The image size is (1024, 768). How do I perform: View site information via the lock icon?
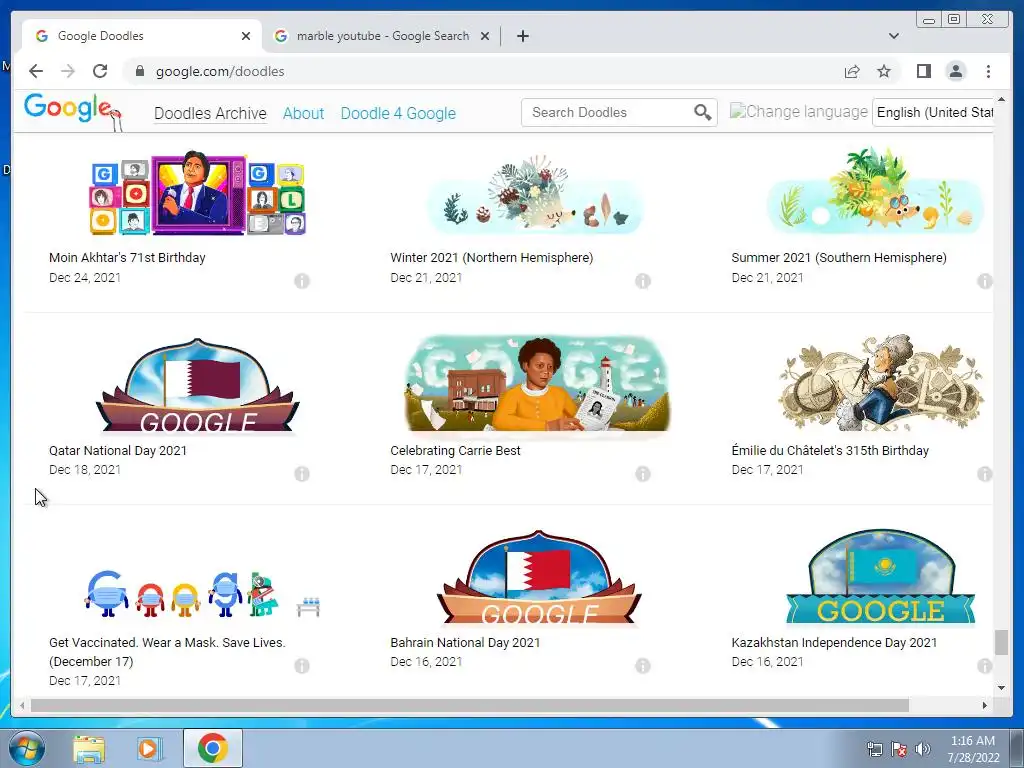click(x=139, y=71)
